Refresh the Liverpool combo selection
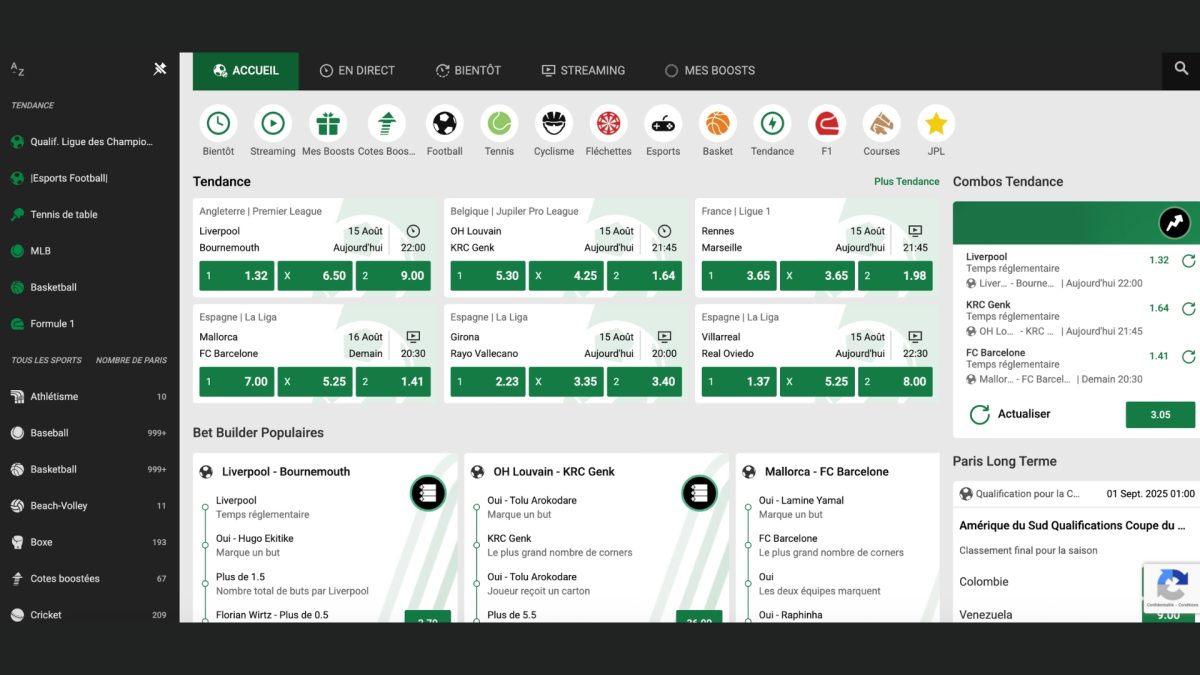The height and width of the screenshot is (675, 1200). point(1188,261)
